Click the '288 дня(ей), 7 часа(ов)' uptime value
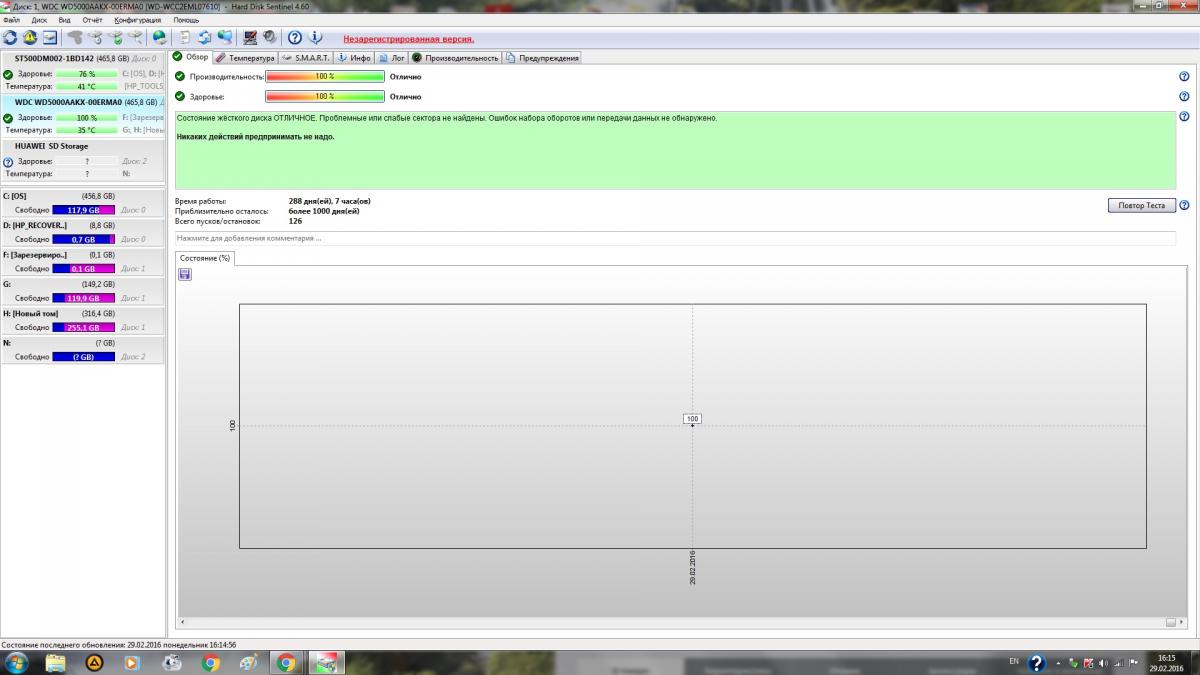Viewport: 1200px width, 675px height. pyautogui.click(x=329, y=201)
